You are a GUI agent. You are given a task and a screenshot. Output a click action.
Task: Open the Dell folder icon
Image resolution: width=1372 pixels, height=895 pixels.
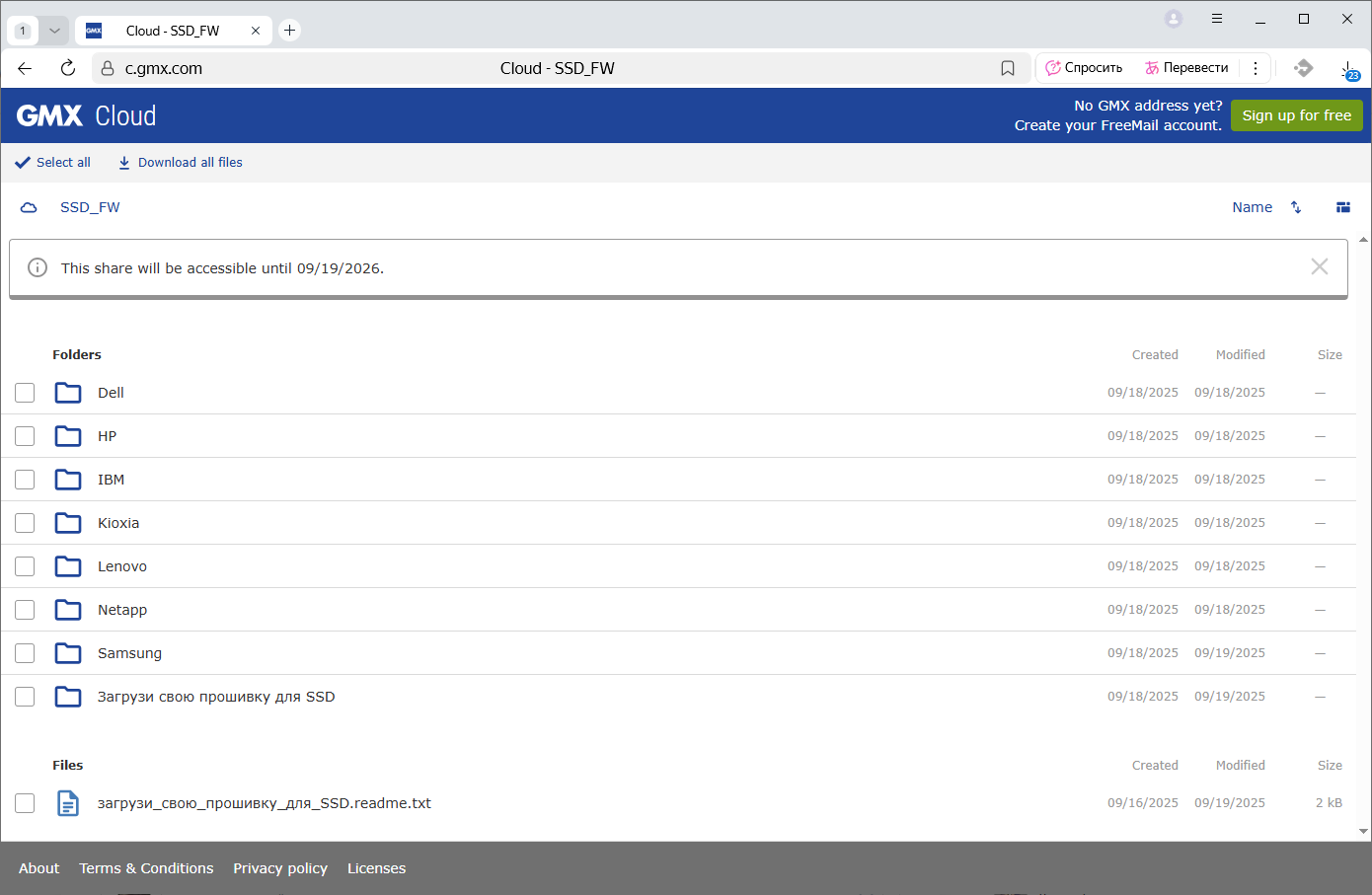click(x=68, y=393)
